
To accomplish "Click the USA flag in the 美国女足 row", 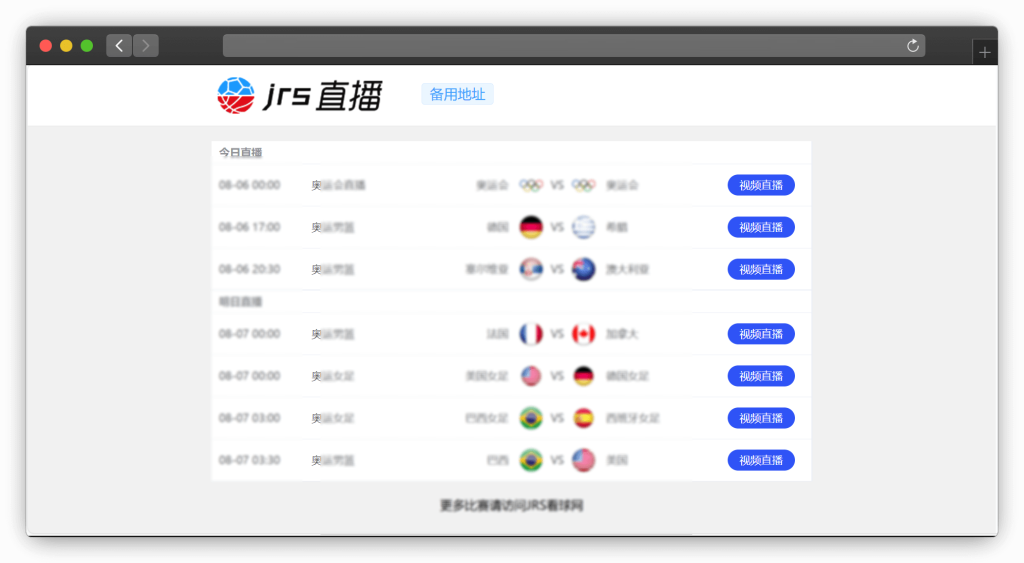I will [x=531, y=376].
